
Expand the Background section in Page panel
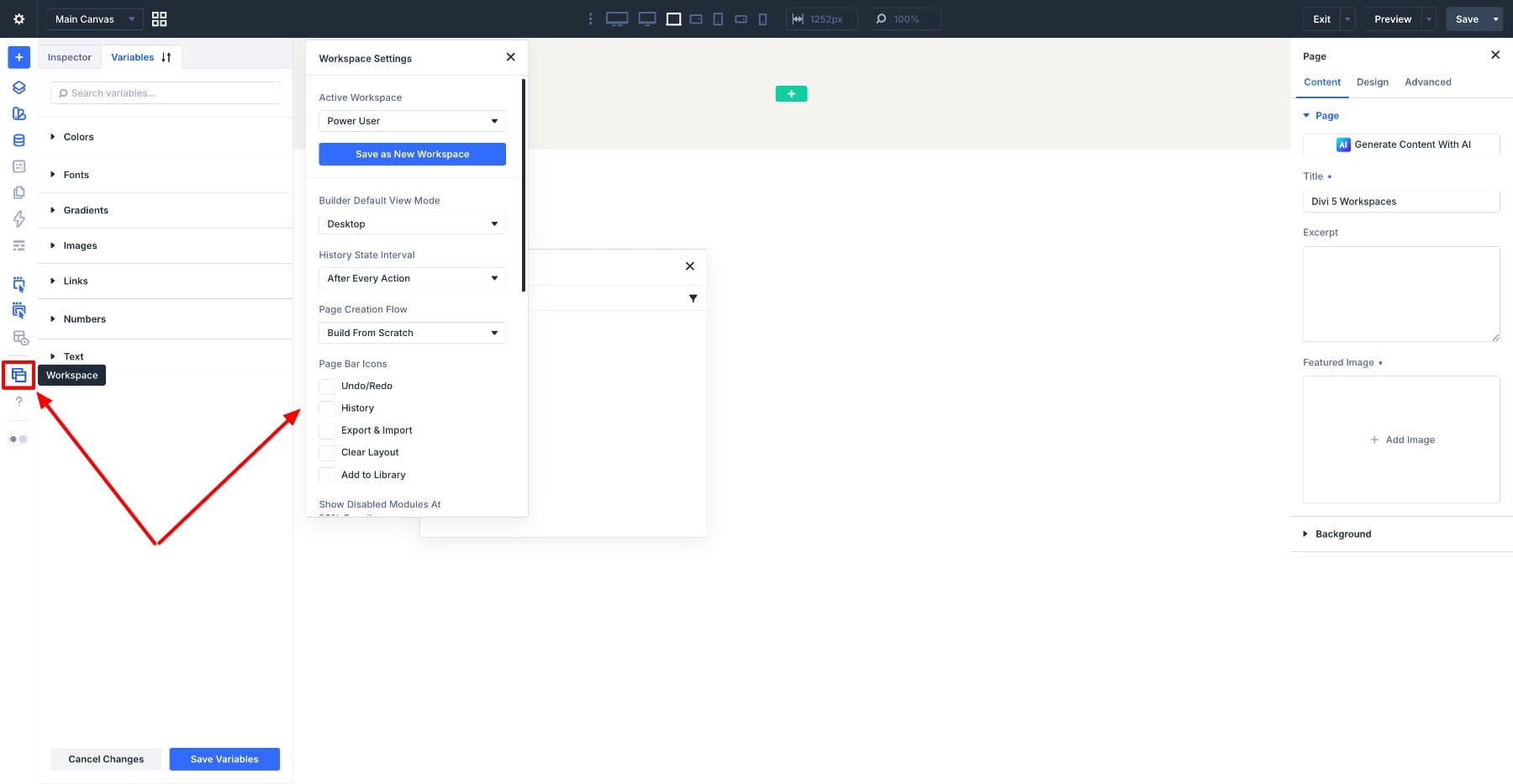[1401, 534]
